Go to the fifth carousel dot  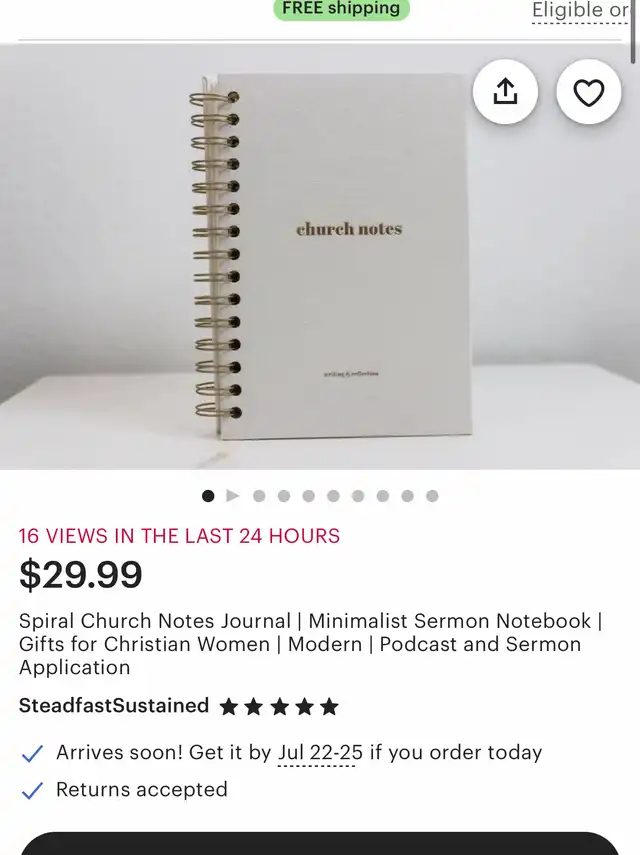point(309,496)
